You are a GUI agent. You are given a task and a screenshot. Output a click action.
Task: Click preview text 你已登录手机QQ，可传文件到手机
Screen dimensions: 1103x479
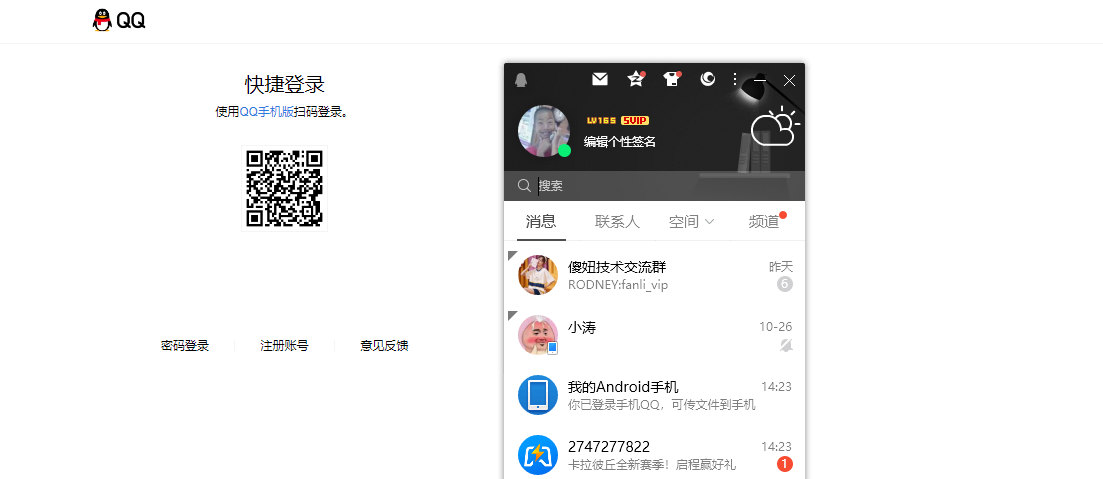661,405
